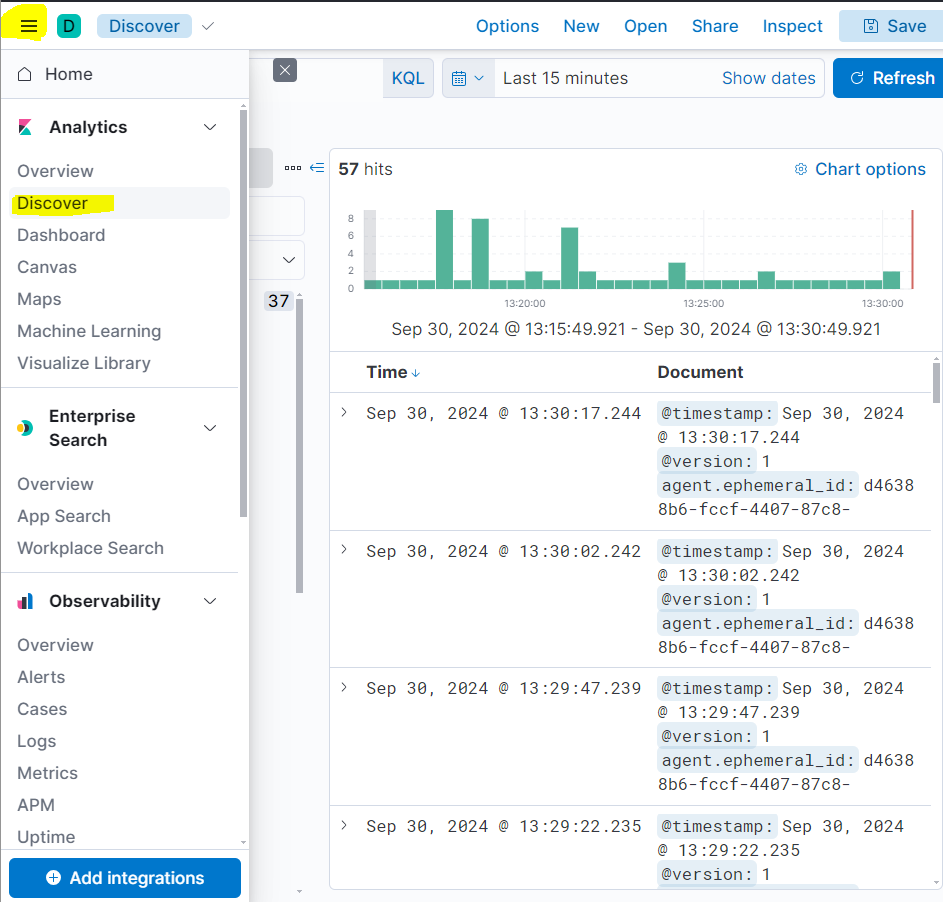Sort by the Time column header
Image resolution: width=943 pixels, height=902 pixels.
[x=387, y=372]
